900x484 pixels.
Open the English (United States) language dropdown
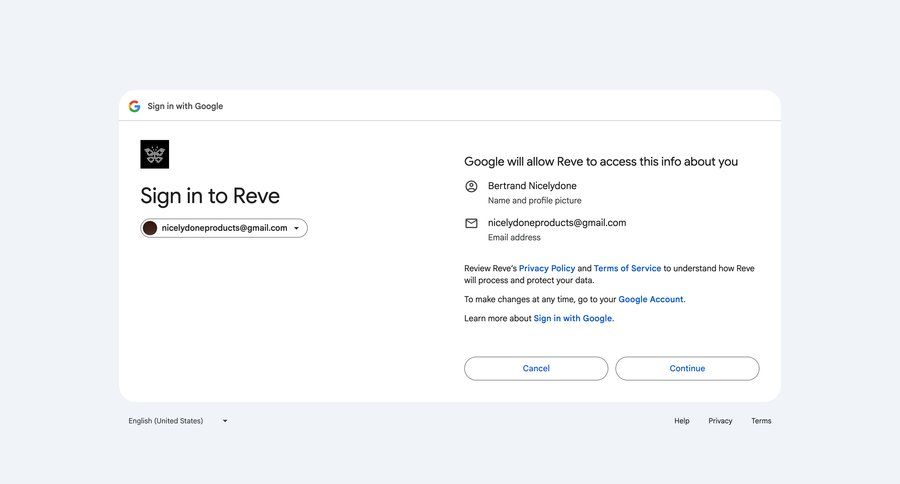click(x=178, y=421)
